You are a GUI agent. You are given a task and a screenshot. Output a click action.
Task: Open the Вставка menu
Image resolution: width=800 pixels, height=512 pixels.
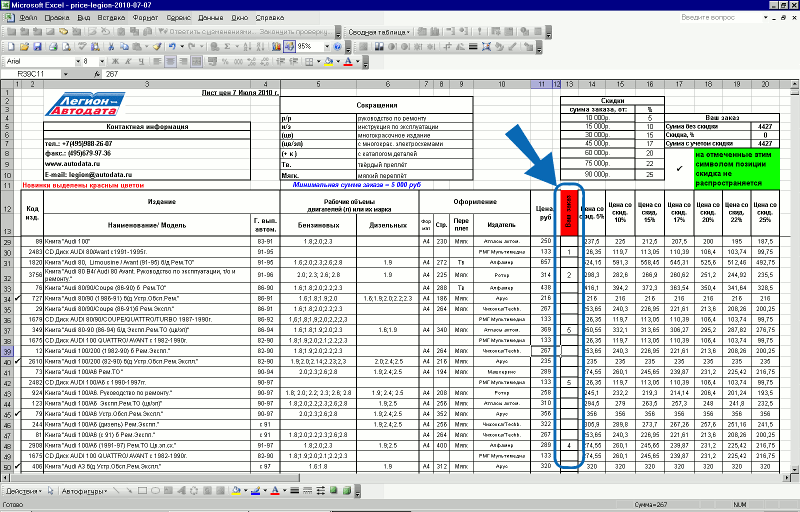pos(111,17)
